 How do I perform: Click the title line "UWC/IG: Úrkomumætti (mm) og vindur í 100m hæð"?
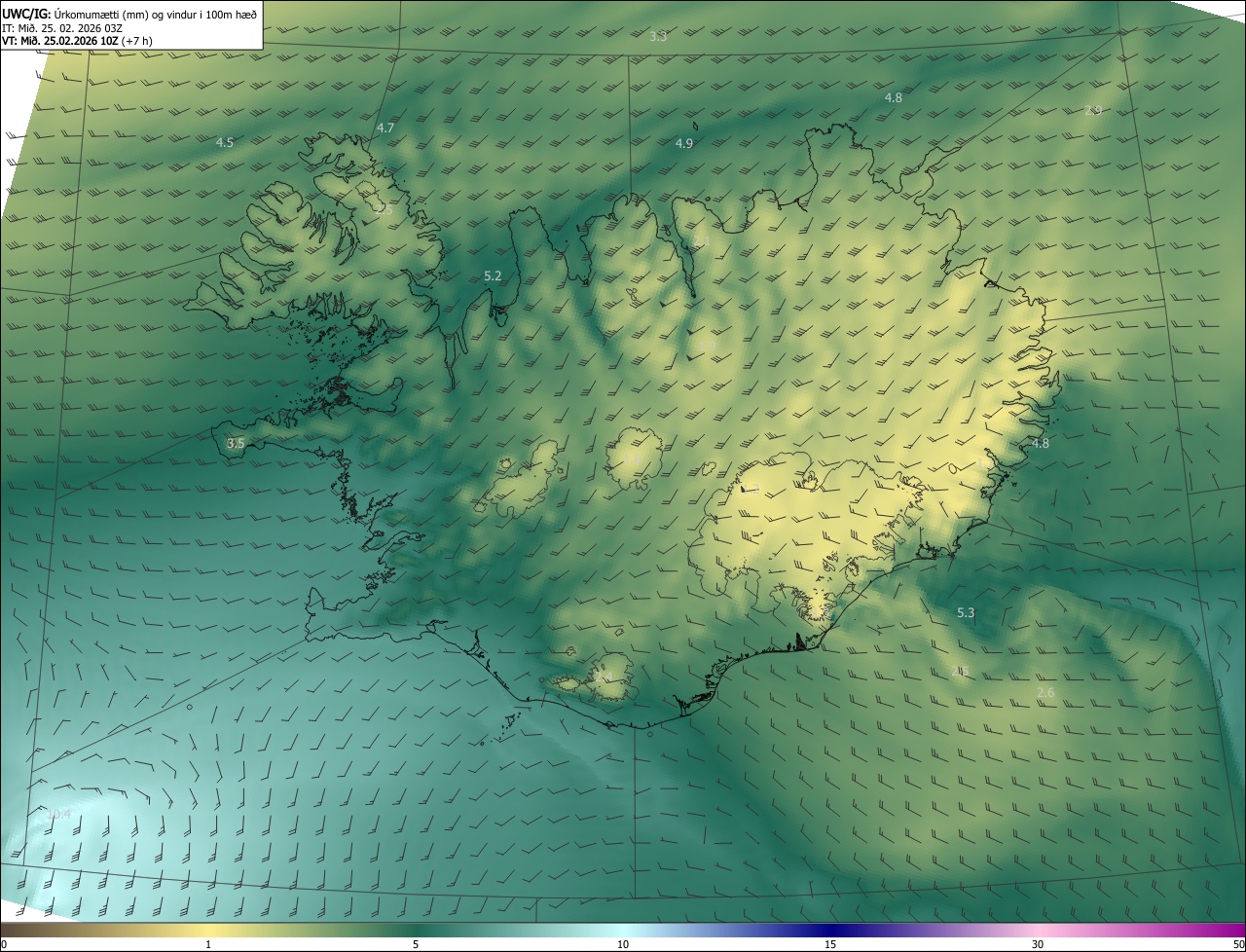129,14
